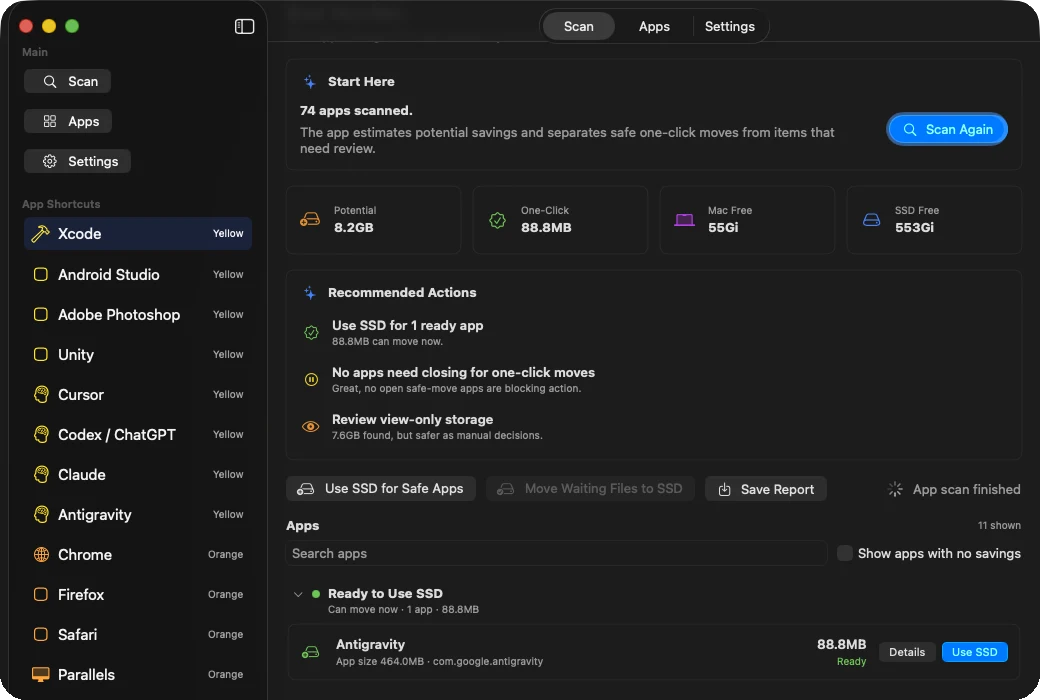Click the grid icon in sidebar Apps
This screenshot has height=700, width=1040.
(50, 121)
